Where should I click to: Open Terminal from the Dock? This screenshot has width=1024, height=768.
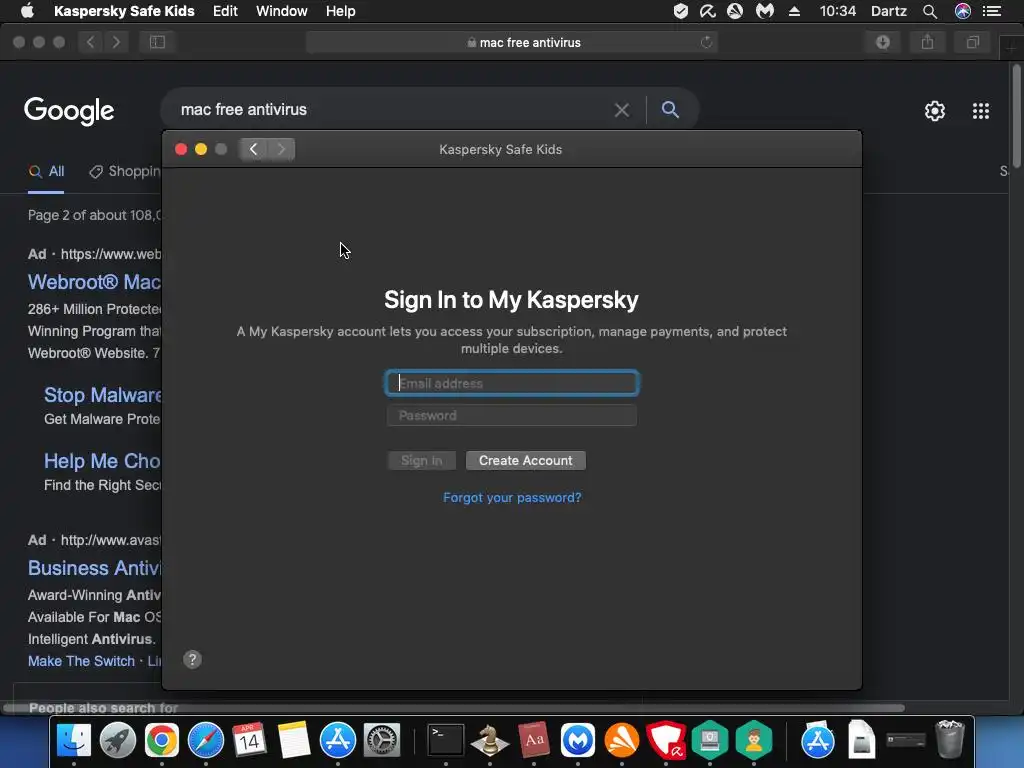[x=445, y=740]
